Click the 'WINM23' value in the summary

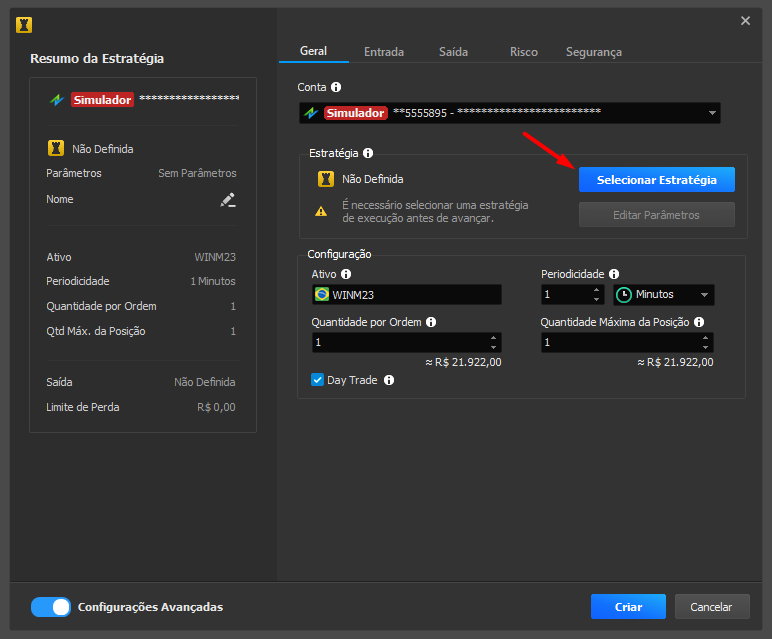click(215, 257)
